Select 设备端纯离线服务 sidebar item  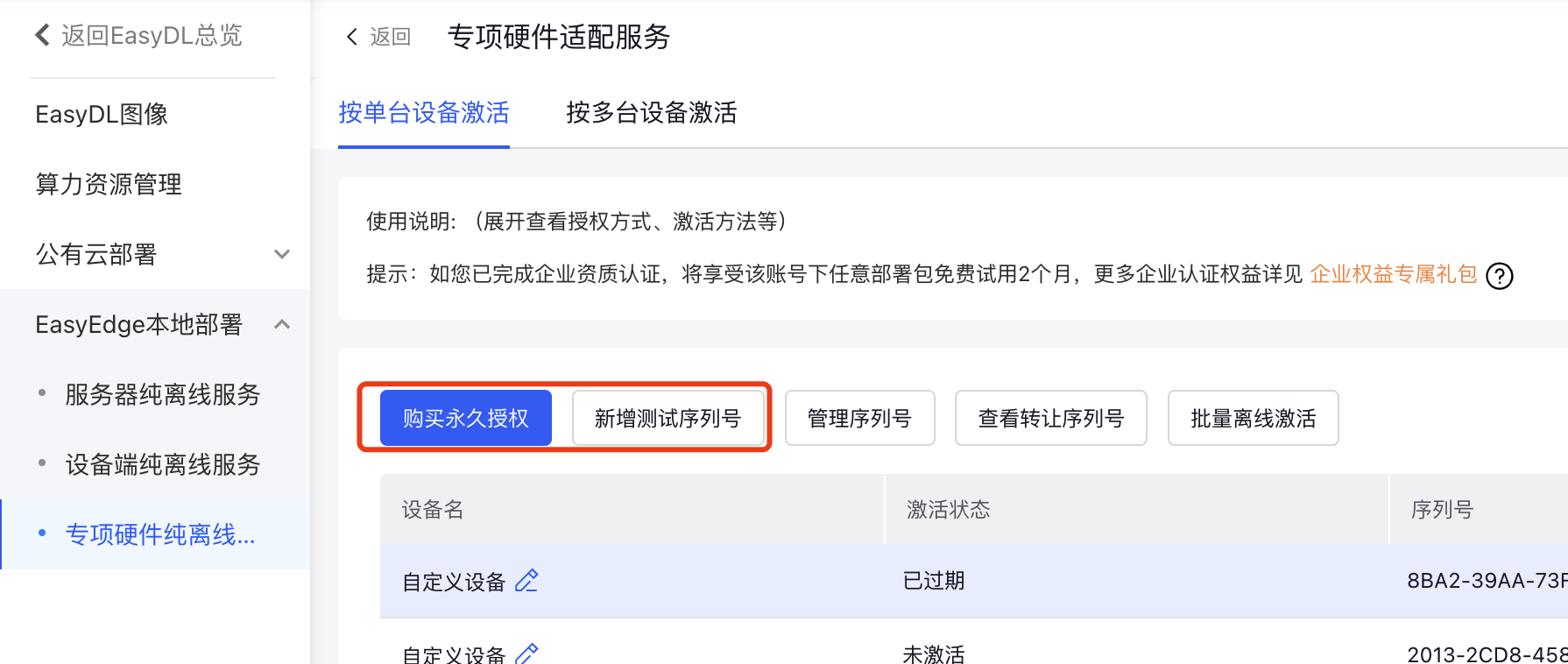tap(163, 464)
